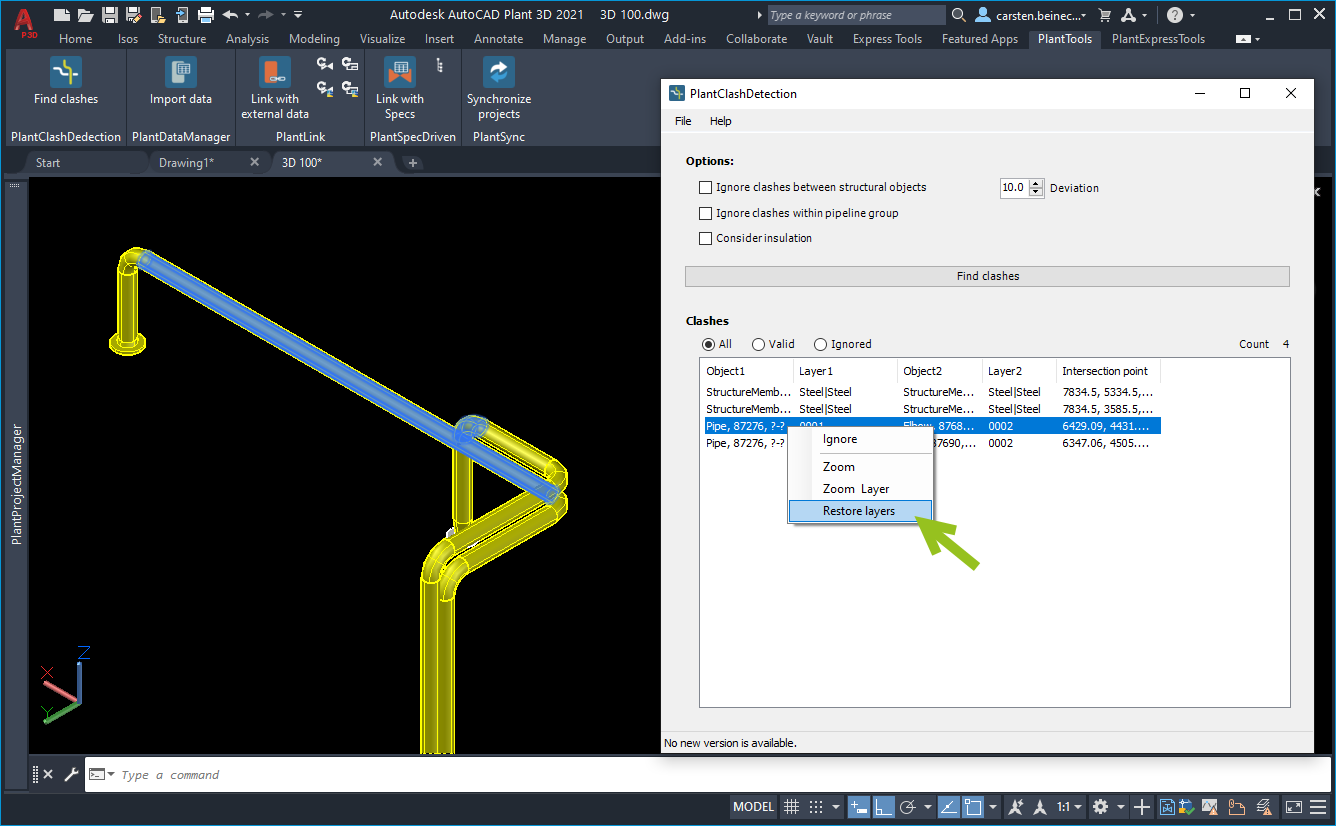The height and width of the screenshot is (826, 1336).
Task: Click the workspace switching gear icon
Action: (1101, 807)
